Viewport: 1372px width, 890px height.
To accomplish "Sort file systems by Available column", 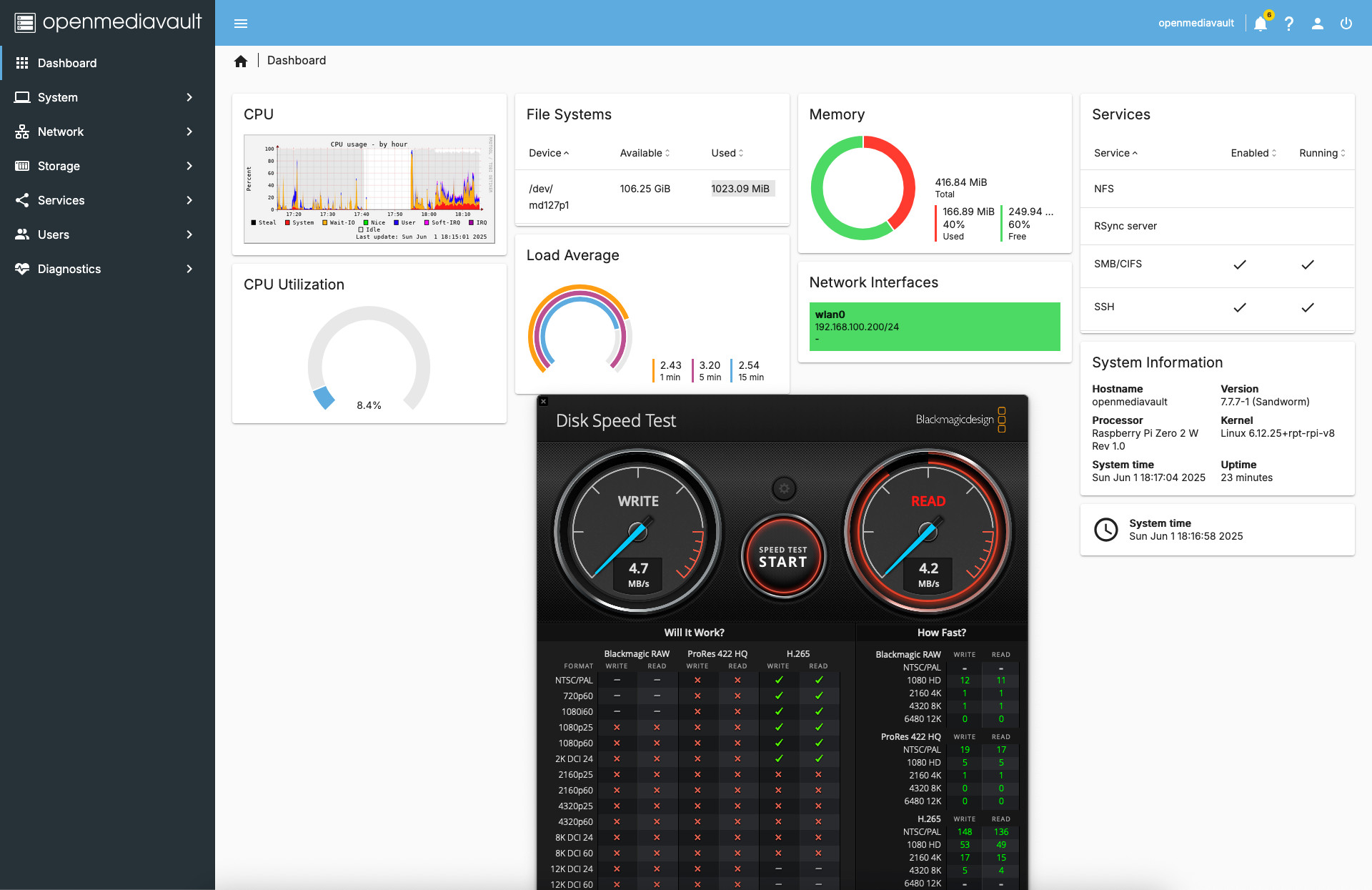I will [x=645, y=153].
